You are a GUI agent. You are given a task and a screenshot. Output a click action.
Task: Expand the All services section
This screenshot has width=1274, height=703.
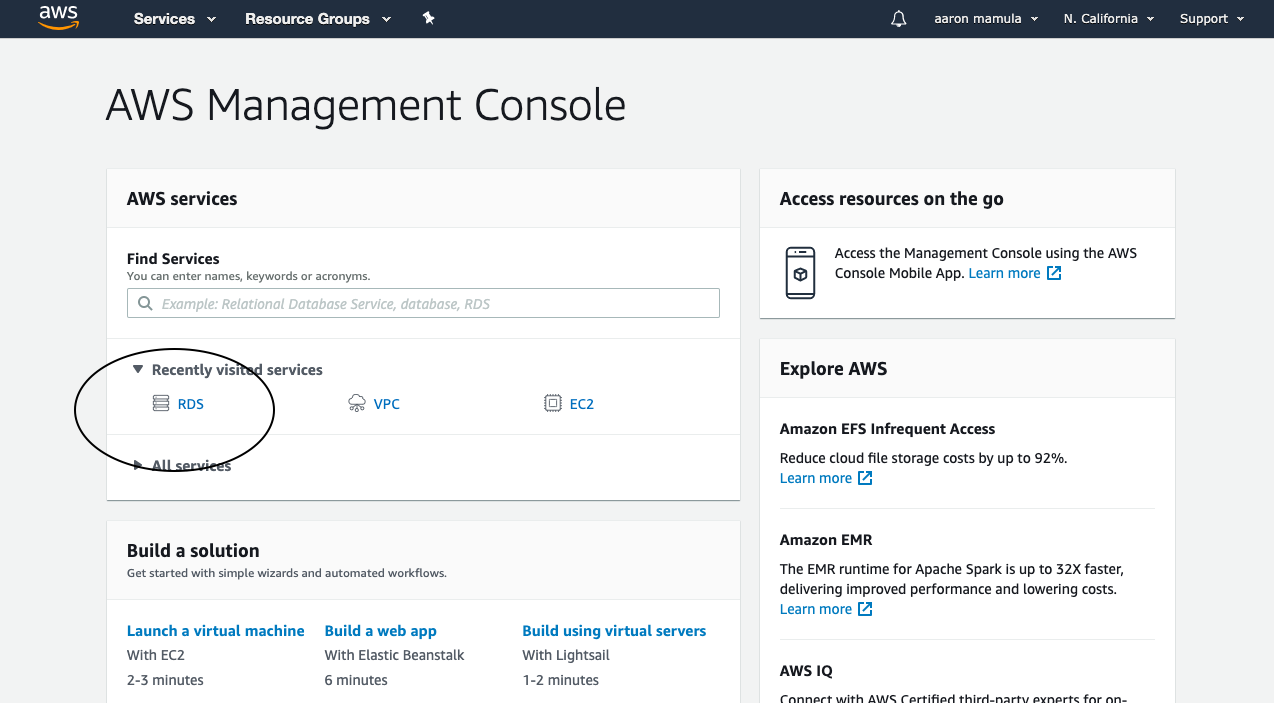click(x=182, y=465)
